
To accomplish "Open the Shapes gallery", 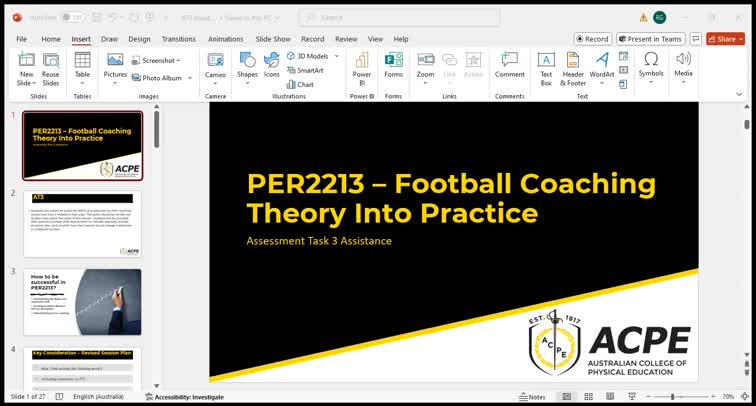I will [247, 66].
